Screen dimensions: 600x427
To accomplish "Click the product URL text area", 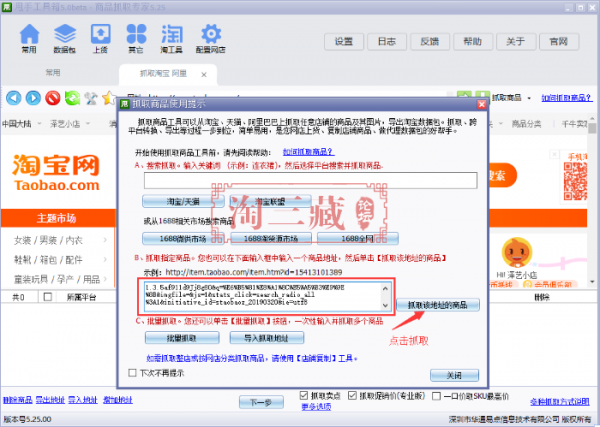I will [267, 296].
